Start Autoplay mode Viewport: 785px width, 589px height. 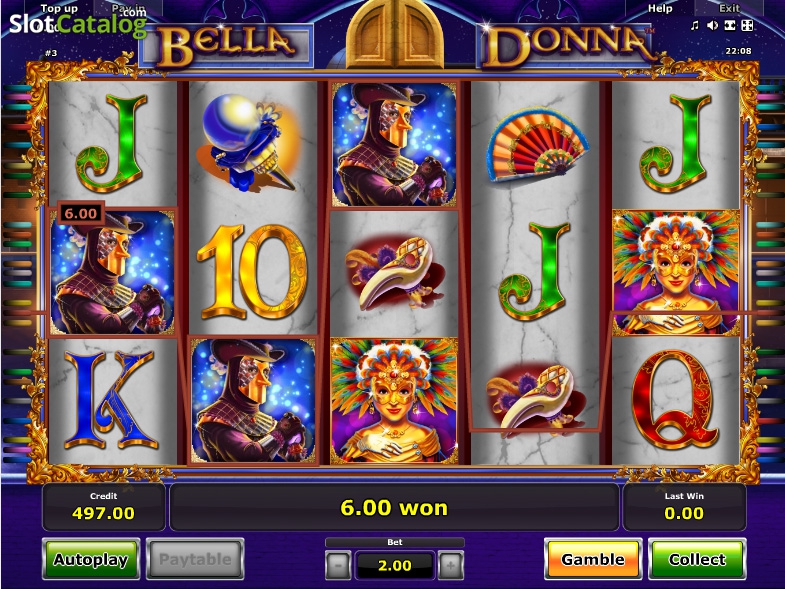(91, 559)
